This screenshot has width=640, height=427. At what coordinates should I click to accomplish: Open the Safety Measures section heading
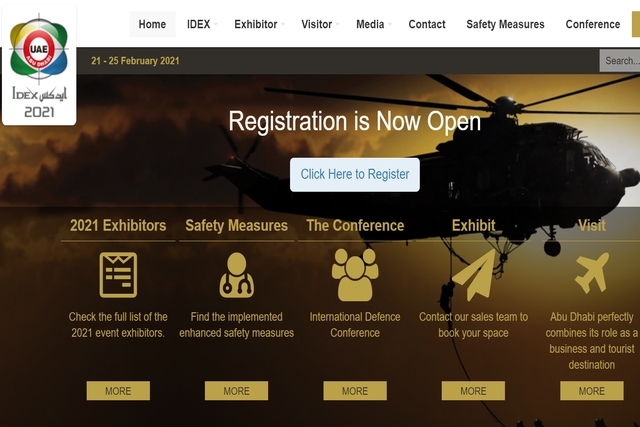[237, 225]
